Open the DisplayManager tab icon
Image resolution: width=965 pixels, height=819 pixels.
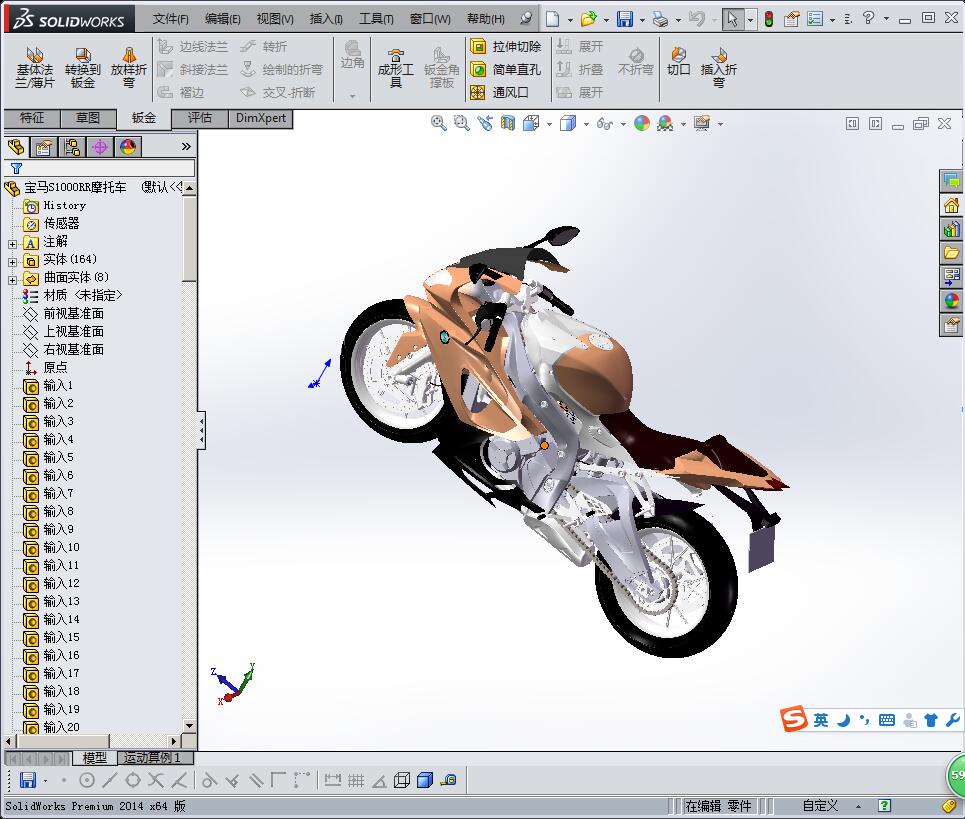pos(128,147)
